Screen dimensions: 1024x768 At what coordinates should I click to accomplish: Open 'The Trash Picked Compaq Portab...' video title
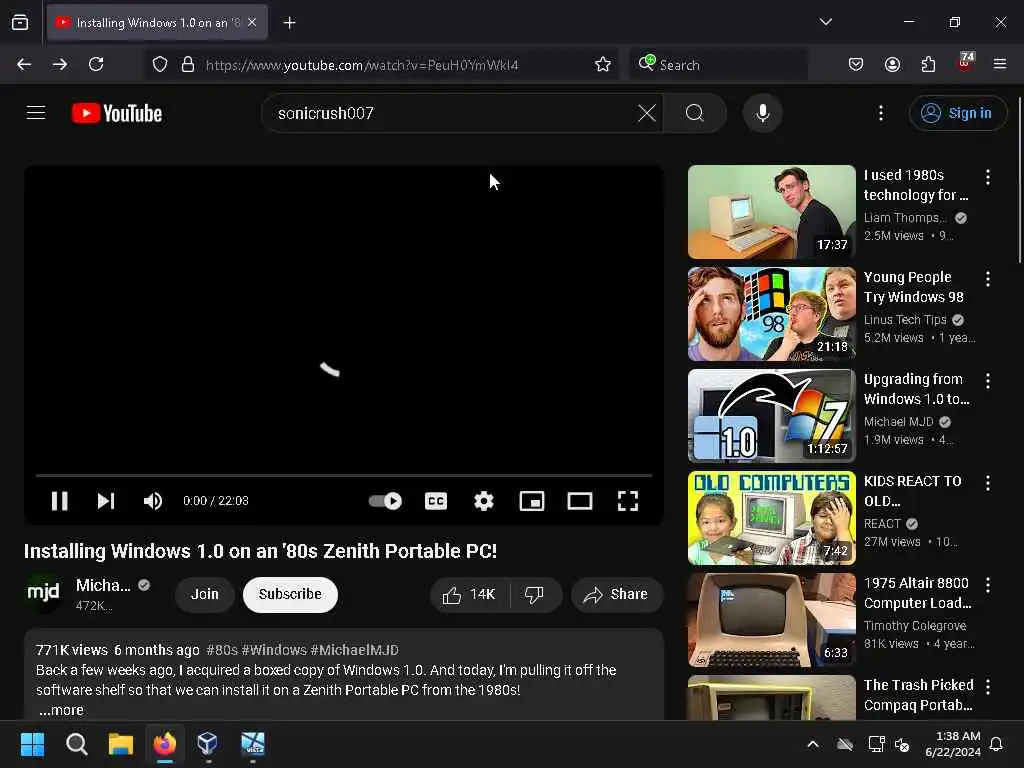point(918,695)
